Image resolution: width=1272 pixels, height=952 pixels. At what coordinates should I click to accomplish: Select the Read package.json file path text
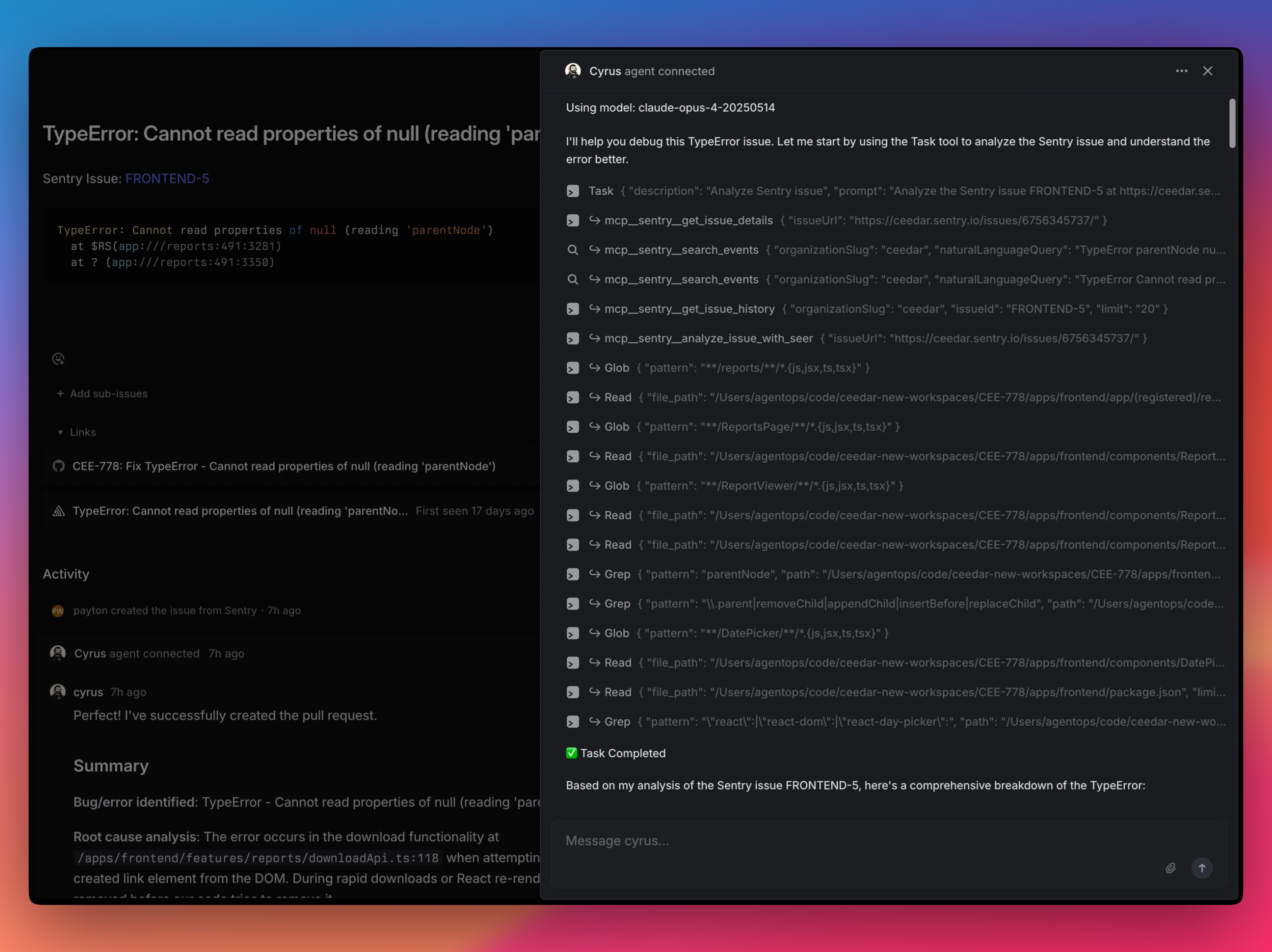click(932, 693)
